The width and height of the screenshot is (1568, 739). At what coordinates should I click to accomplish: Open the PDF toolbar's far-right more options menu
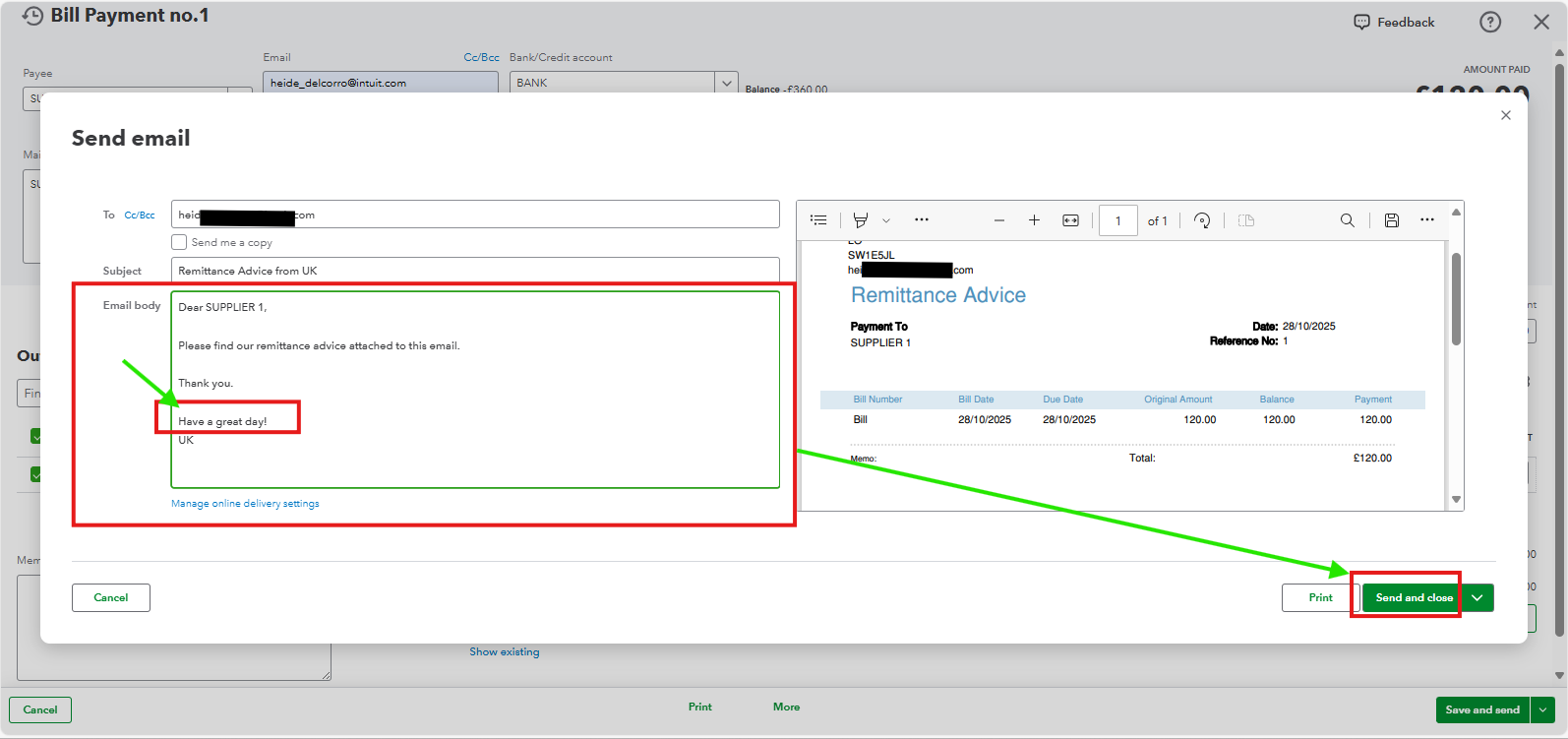[x=1427, y=220]
